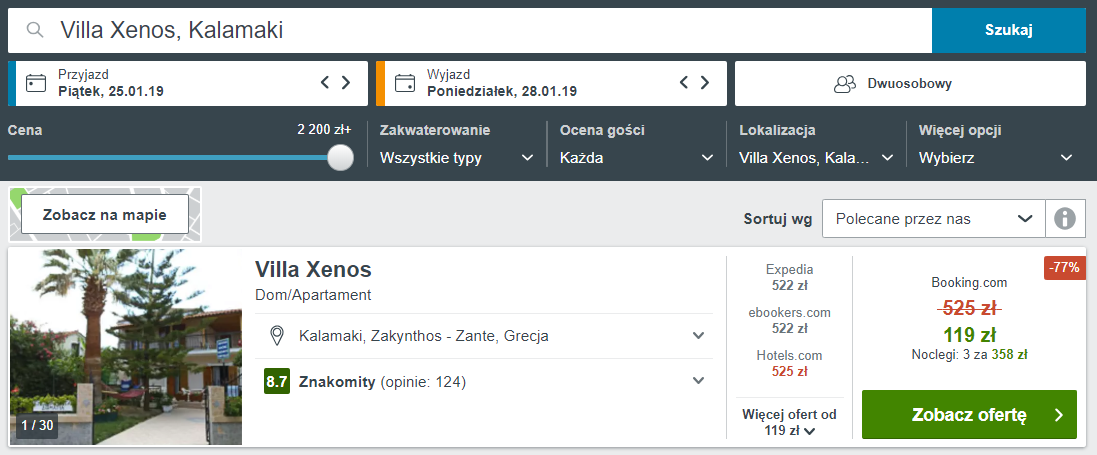The image size is (1097, 455).
Task: Open the Villa Xenos photo thumbnail
Action: tap(125, 346)
